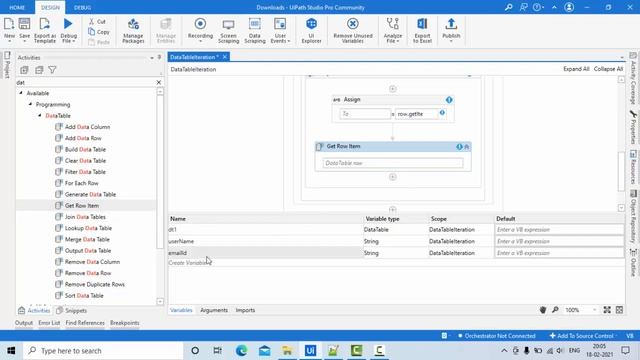Launch Screen Scraping
Screen dimensions: 640x360
(228, 30)
